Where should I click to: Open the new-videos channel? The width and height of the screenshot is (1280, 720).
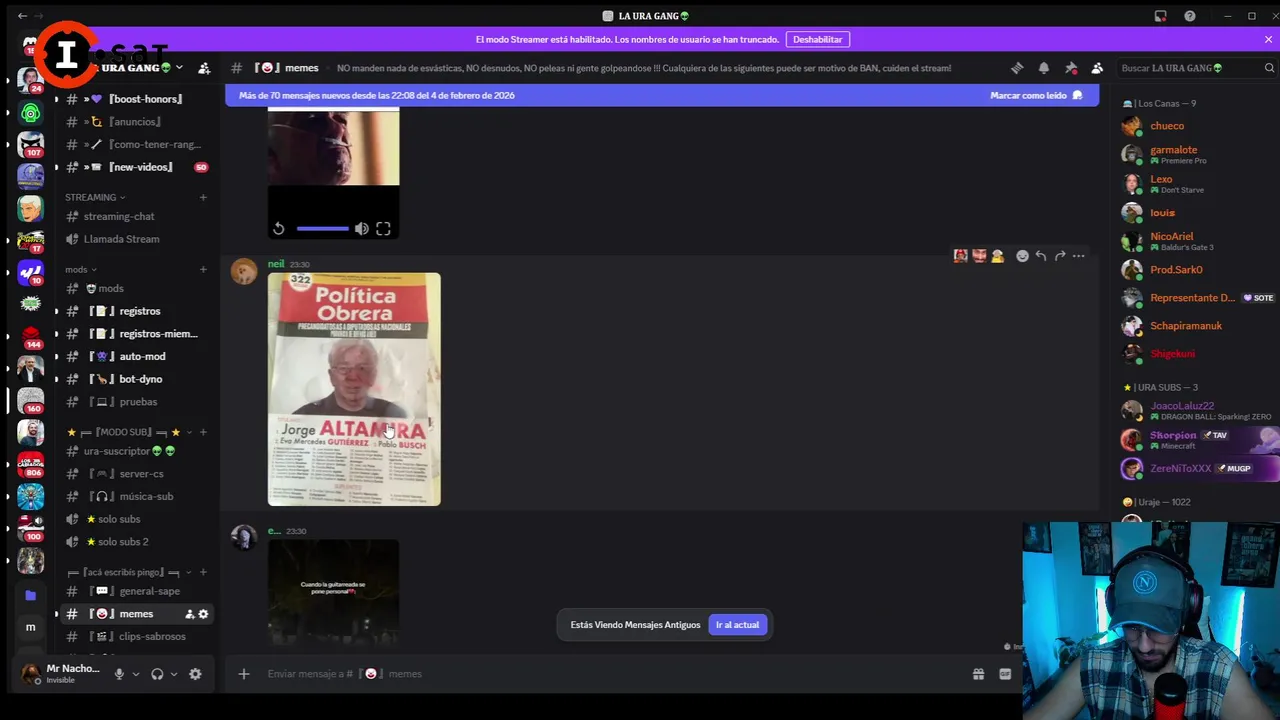click(x=136, y=167)
